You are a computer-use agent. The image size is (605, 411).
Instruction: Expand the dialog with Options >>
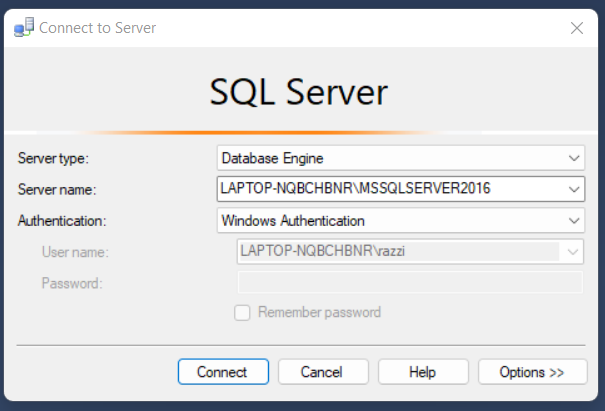532,372
